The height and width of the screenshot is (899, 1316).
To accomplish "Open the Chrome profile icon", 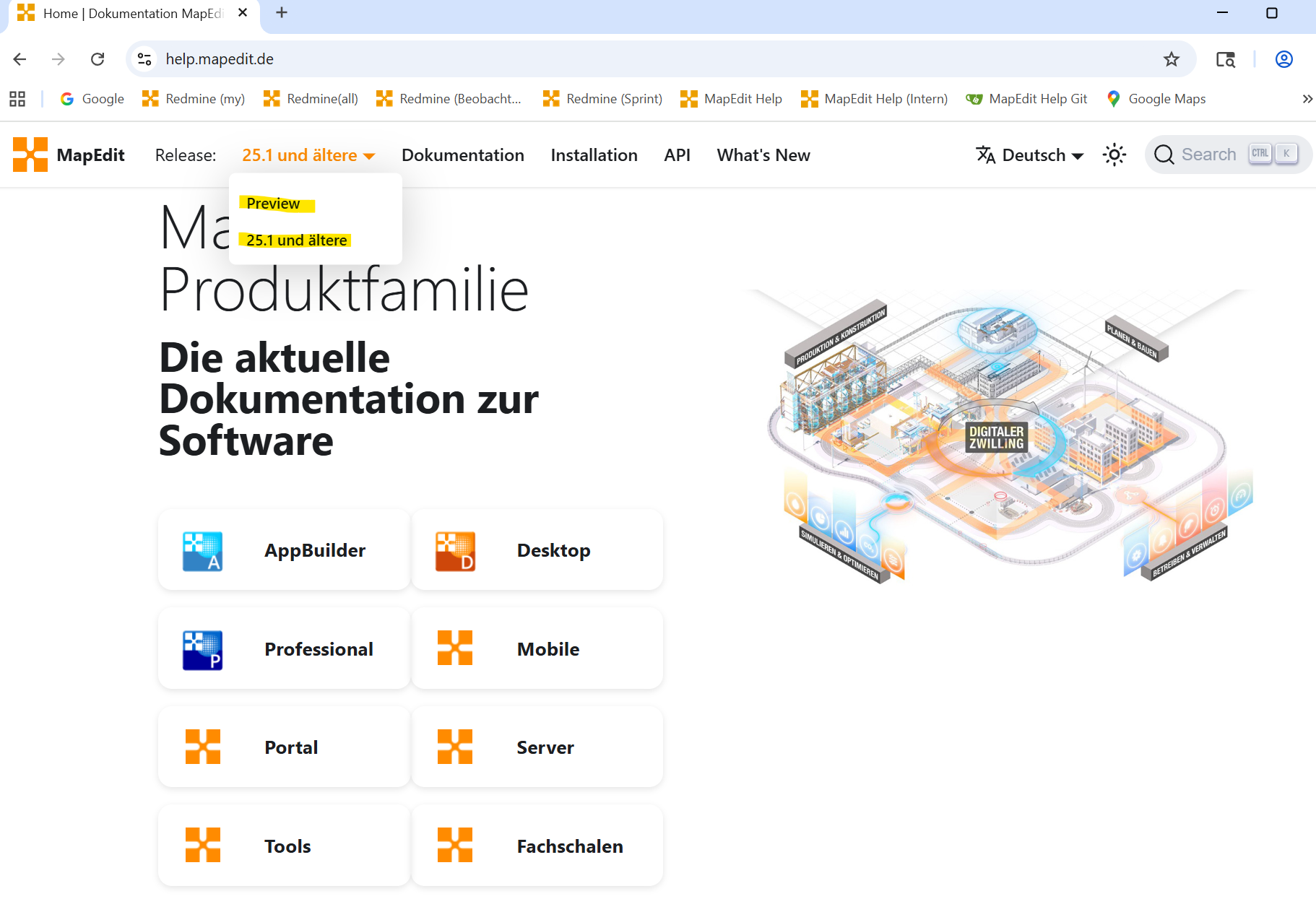I will (1284, 59).
